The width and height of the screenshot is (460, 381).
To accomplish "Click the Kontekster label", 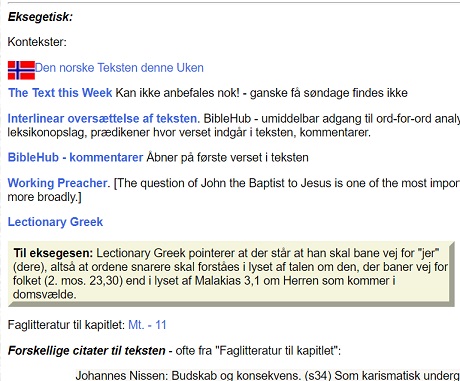I will click(x=37, y=42).
